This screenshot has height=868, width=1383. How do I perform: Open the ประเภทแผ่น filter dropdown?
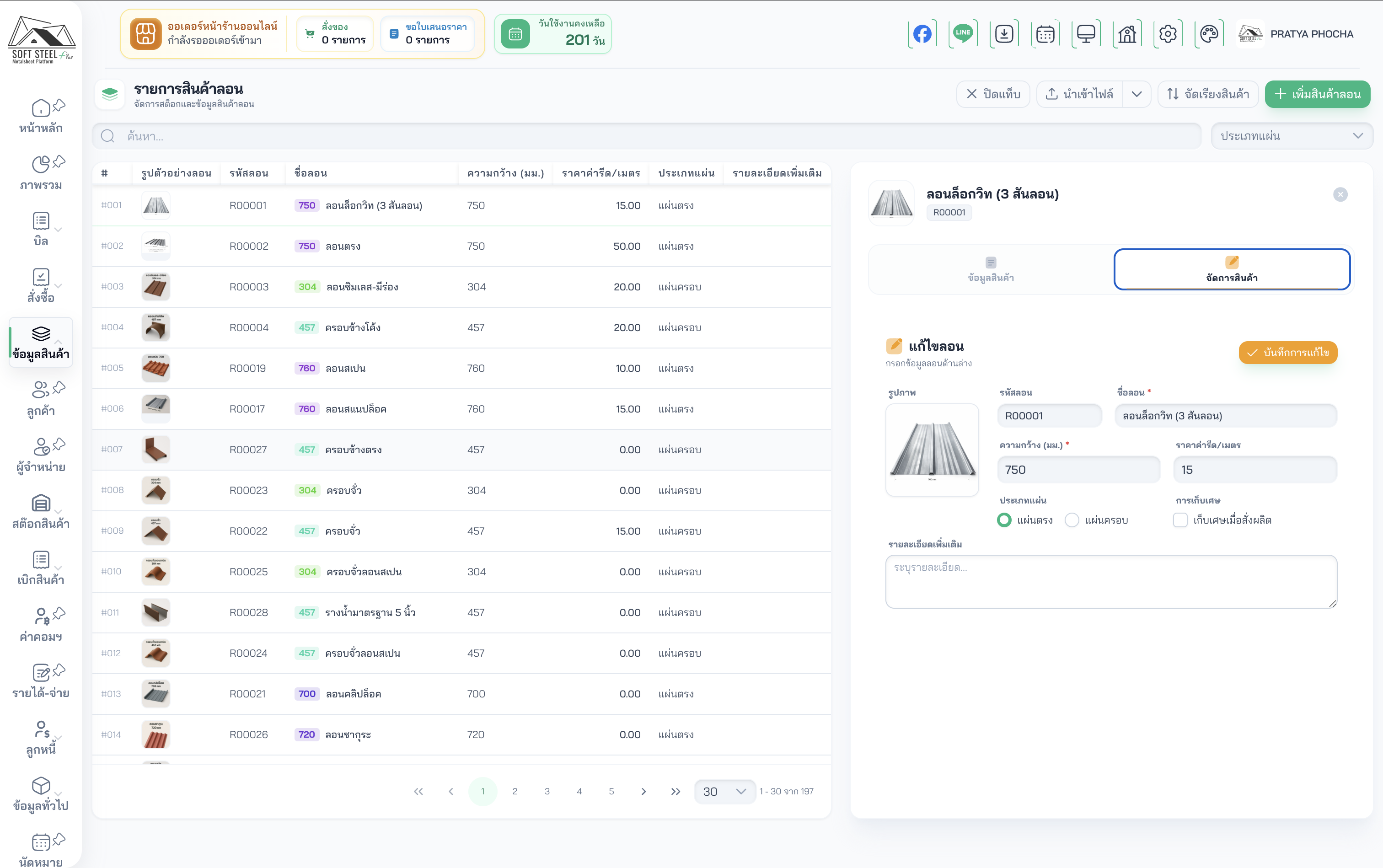pos(1291,136)
